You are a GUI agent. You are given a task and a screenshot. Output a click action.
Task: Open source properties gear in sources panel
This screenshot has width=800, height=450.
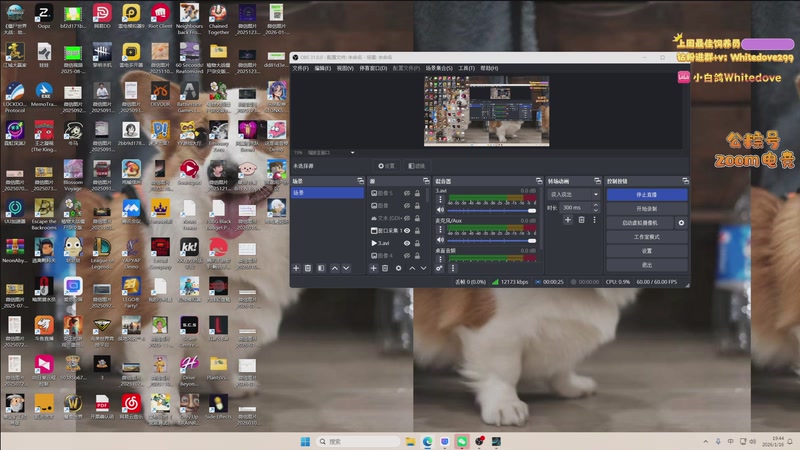click(398, 268)
